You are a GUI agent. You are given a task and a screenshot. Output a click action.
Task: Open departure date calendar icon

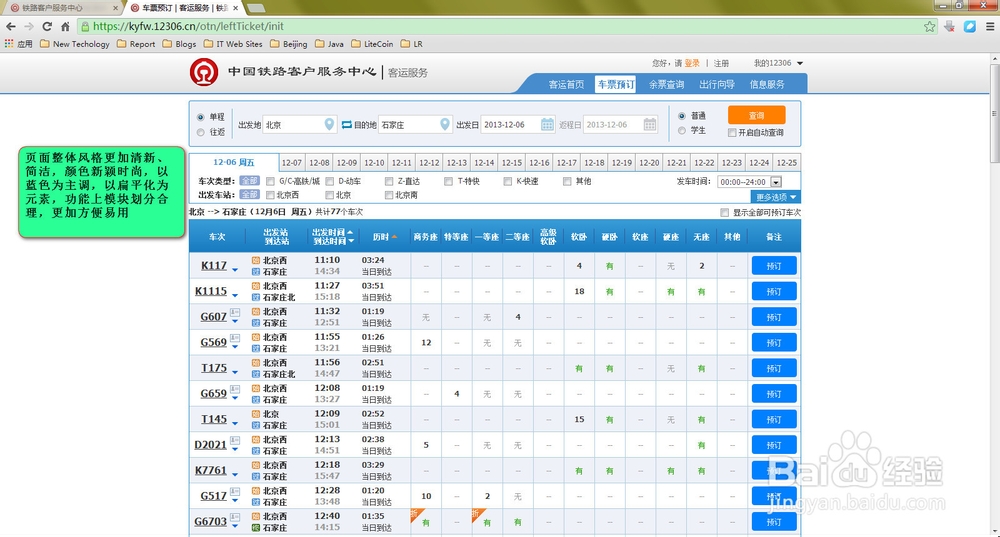click(x=547, y=124)
